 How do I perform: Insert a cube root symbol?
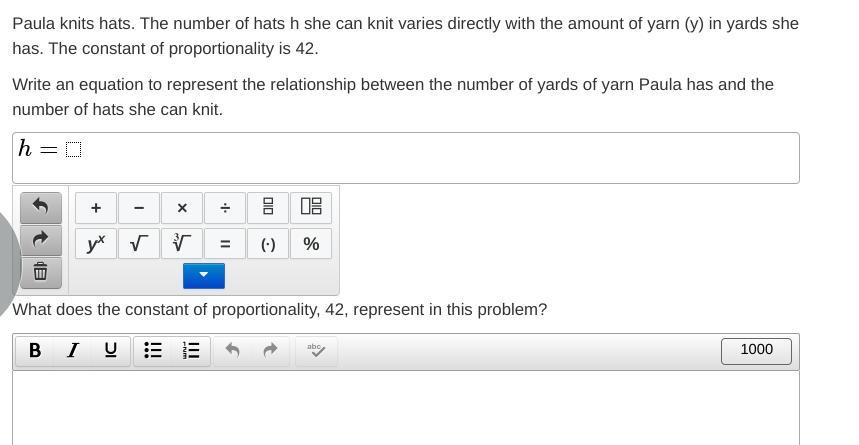pos(182,244)
